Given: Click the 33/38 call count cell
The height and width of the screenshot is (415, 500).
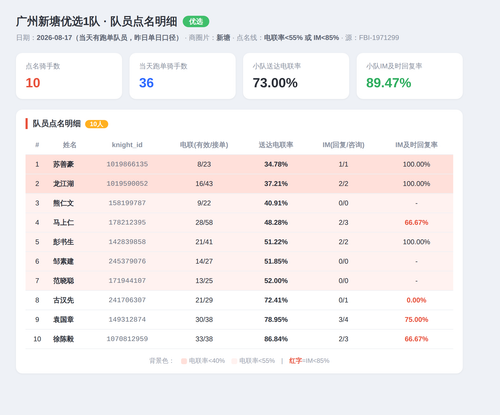Looking at the screenshot, I should pos(204,339).
